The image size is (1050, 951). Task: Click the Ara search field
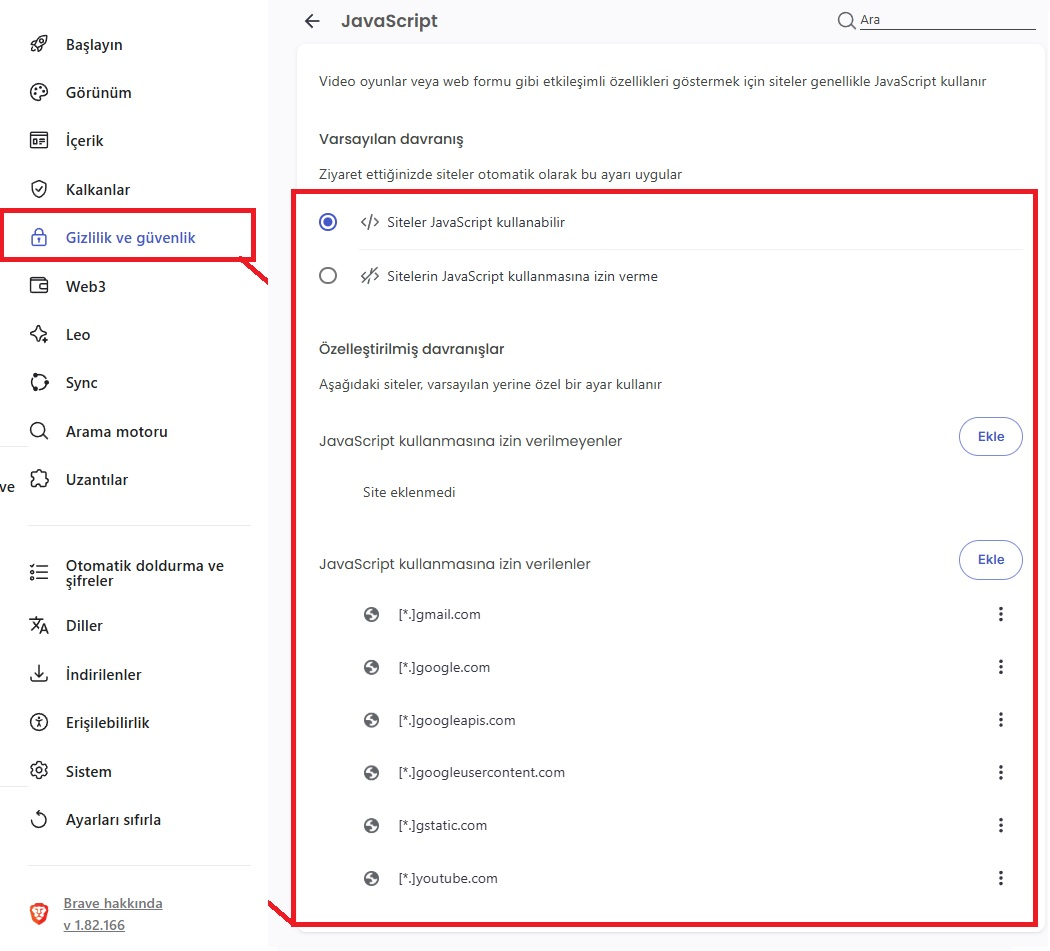(947, 20)
